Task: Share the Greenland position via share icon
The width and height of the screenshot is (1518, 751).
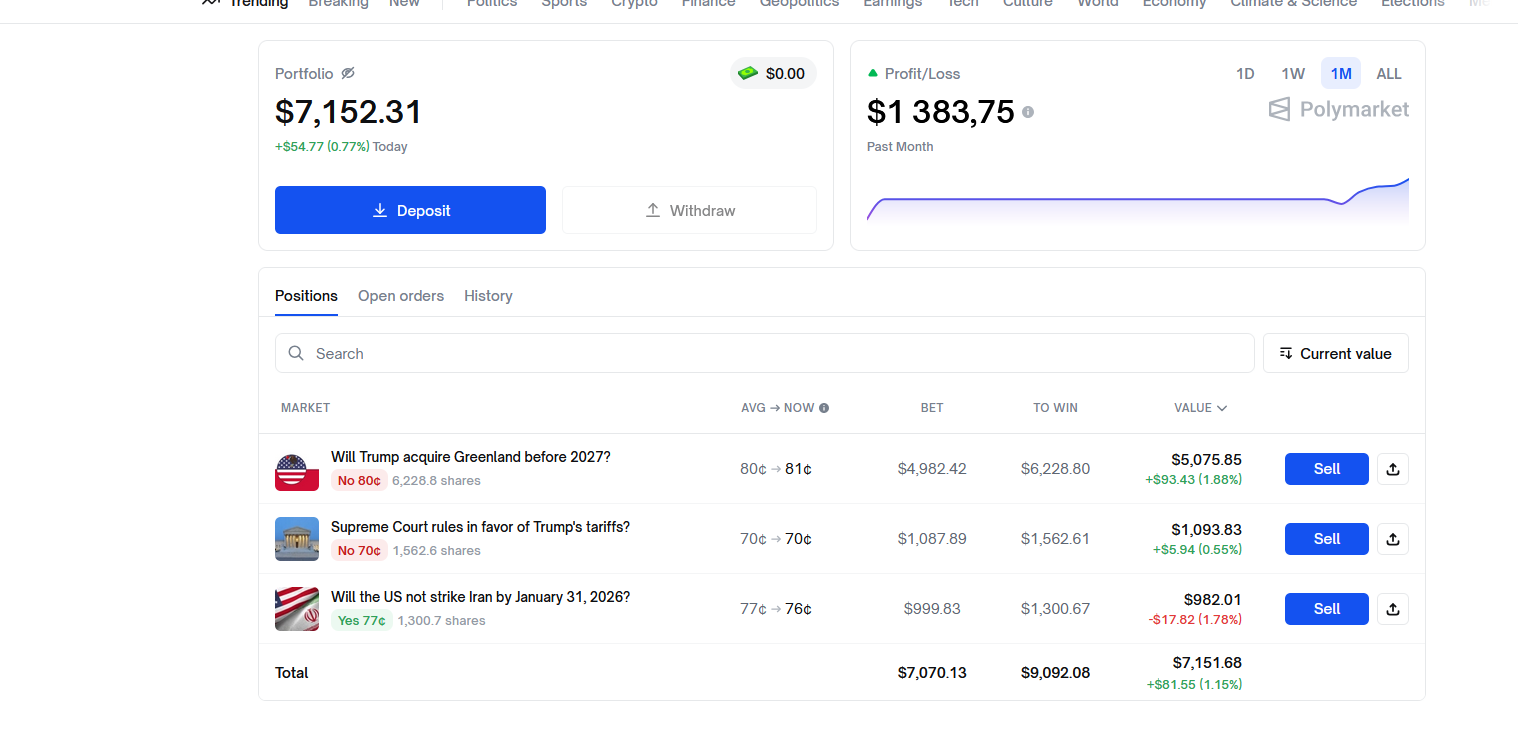Action: click(1393, 469)
